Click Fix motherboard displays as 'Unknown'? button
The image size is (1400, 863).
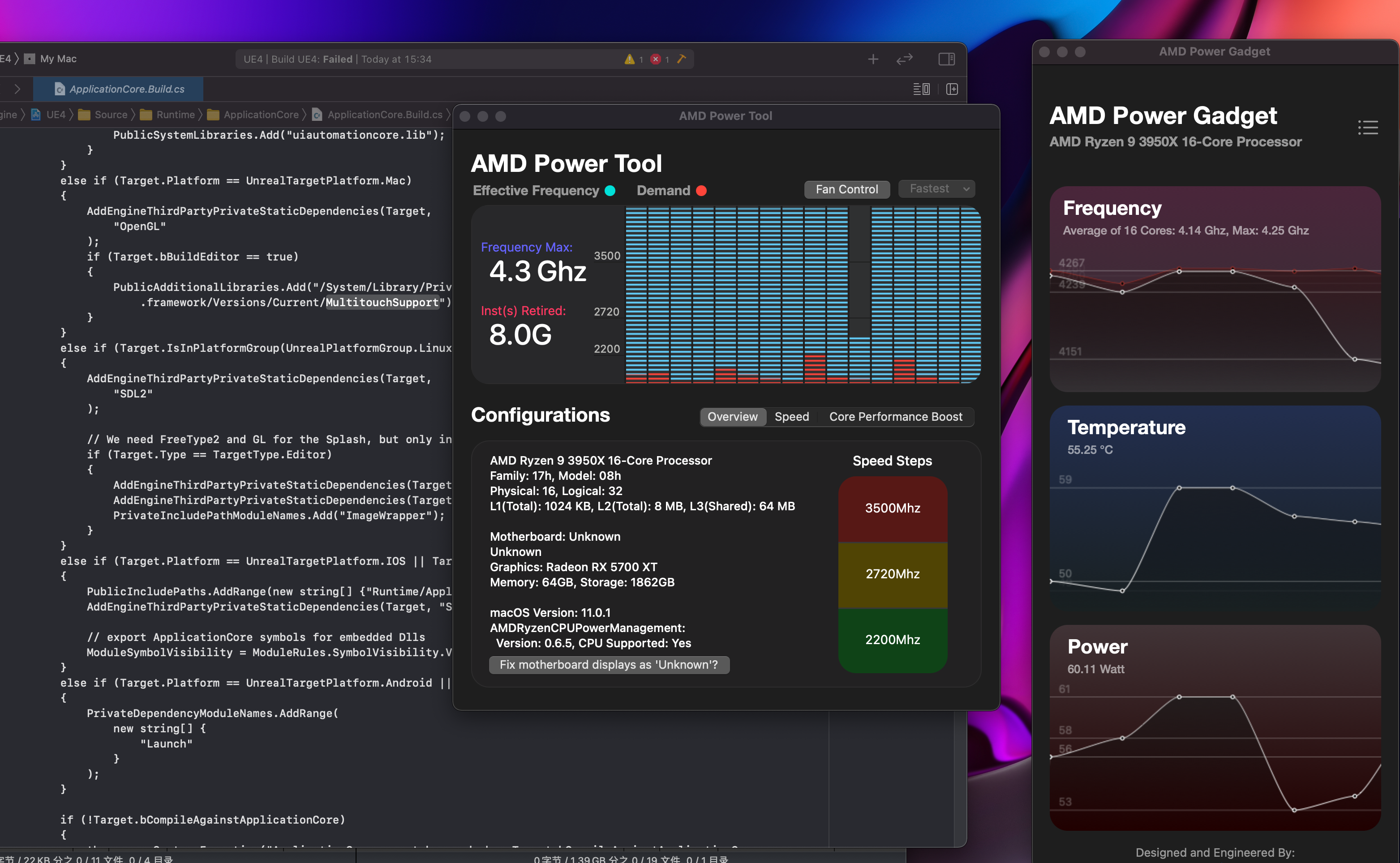[609, 665]
